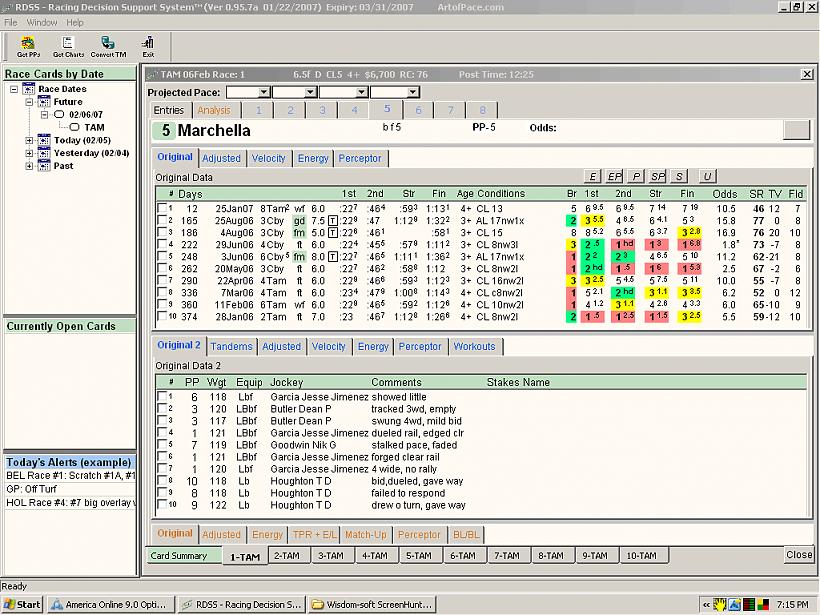Click the SP pace filter button
Viewport: 820px width, 615px height.
pyautogui.click(x=657, y=176)
